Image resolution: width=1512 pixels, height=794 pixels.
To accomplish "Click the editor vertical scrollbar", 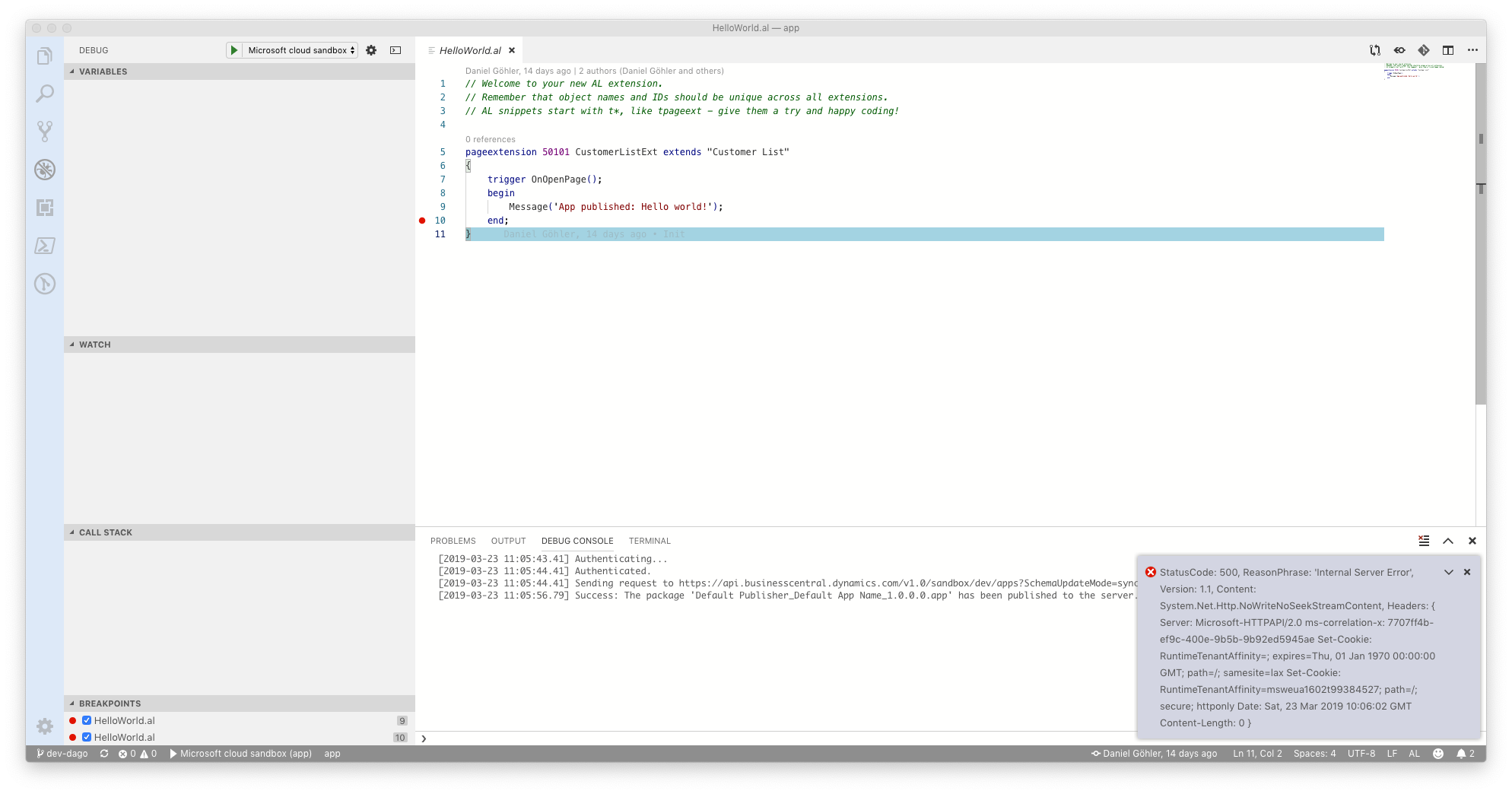I will point(1480,233).
